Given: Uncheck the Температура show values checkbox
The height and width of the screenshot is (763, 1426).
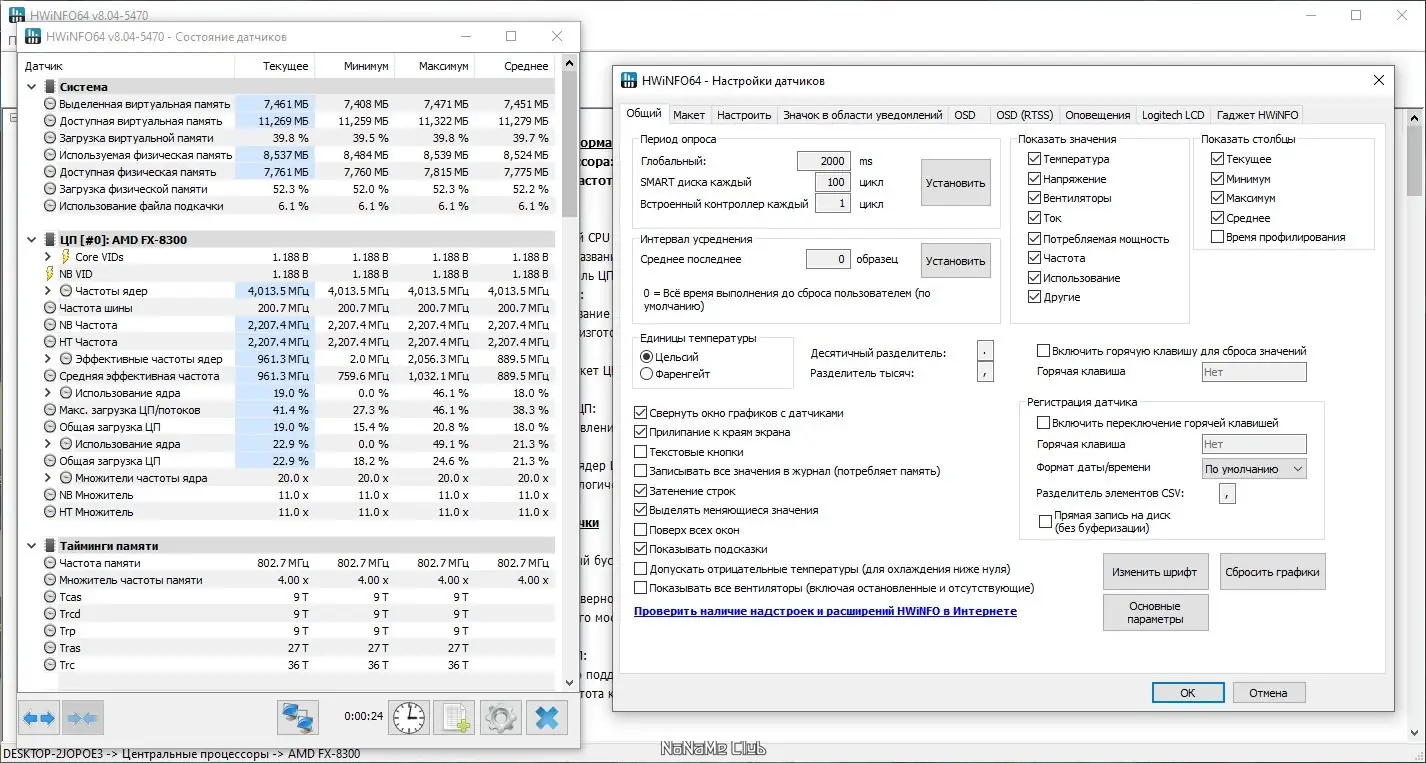Looking at the screenshot, I should pyautogui.click(x=1035, y=159).
